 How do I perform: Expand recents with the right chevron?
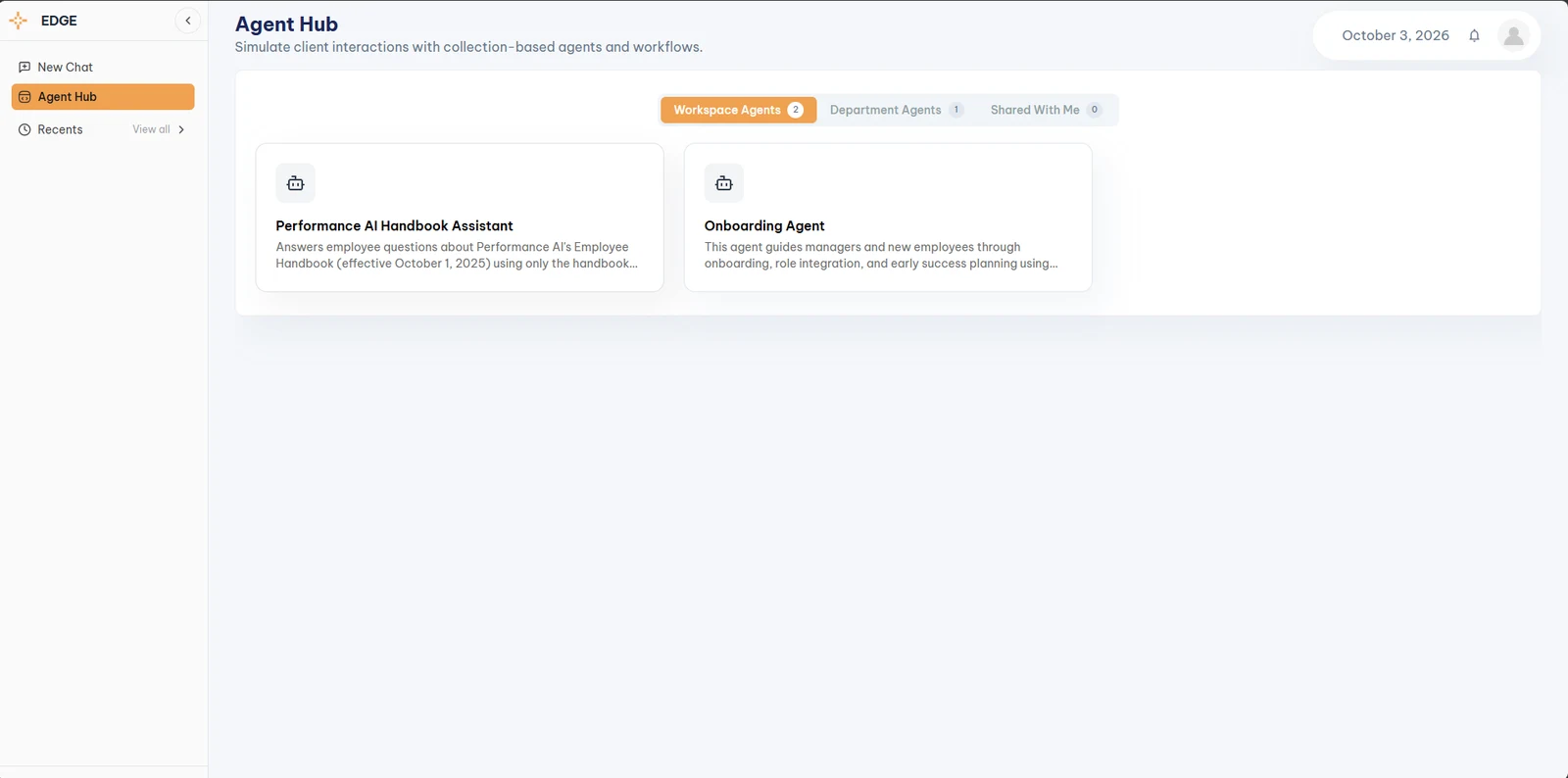pyautogui.click(x=181, y=129)
